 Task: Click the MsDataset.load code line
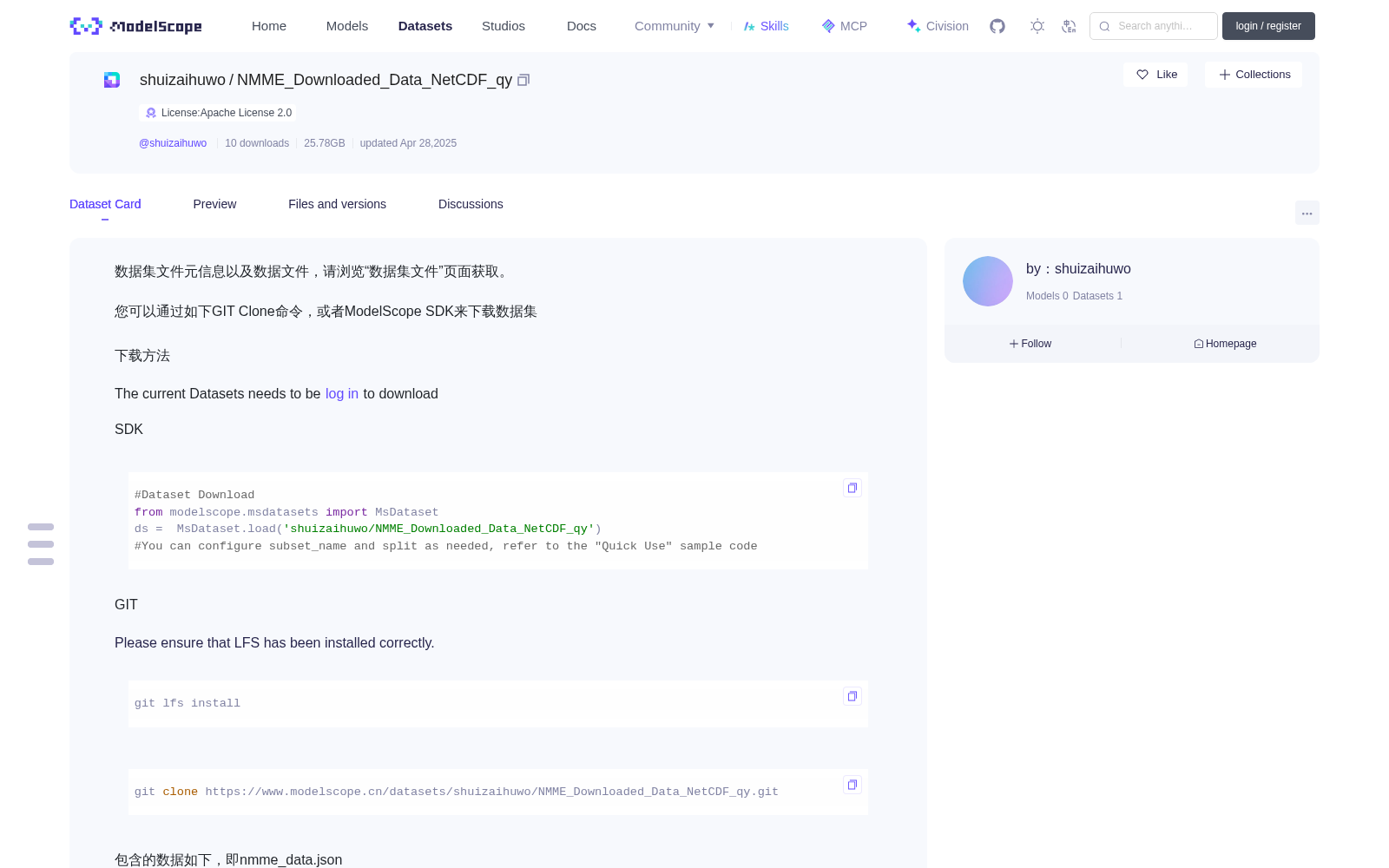368,529
